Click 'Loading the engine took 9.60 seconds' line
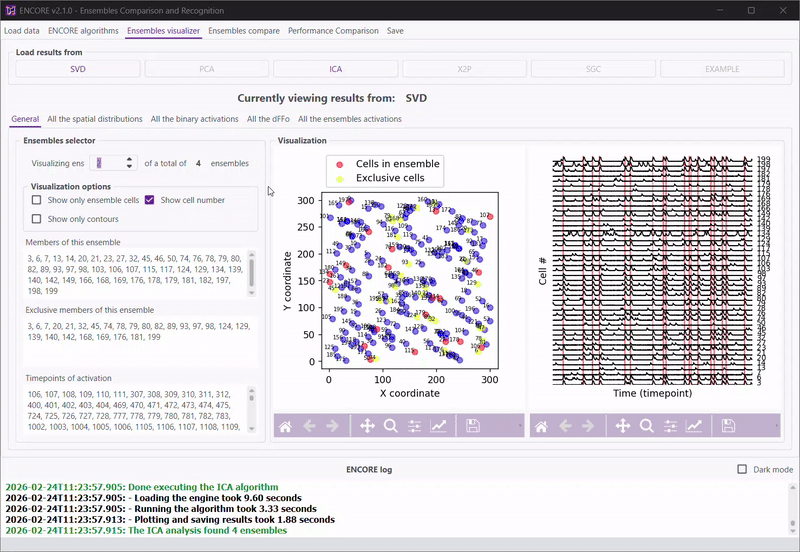The image size is (800, 552). [153, 498]
